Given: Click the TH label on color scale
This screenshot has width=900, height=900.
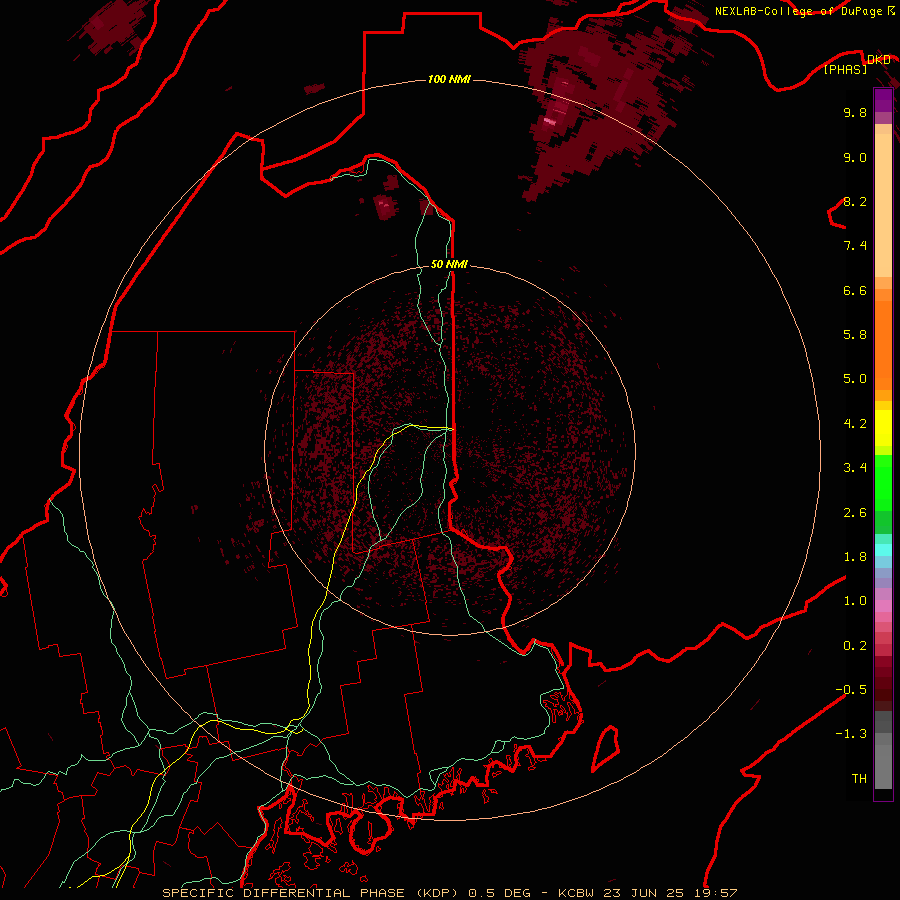Looking at the screenshot, I should pos(859,778).
